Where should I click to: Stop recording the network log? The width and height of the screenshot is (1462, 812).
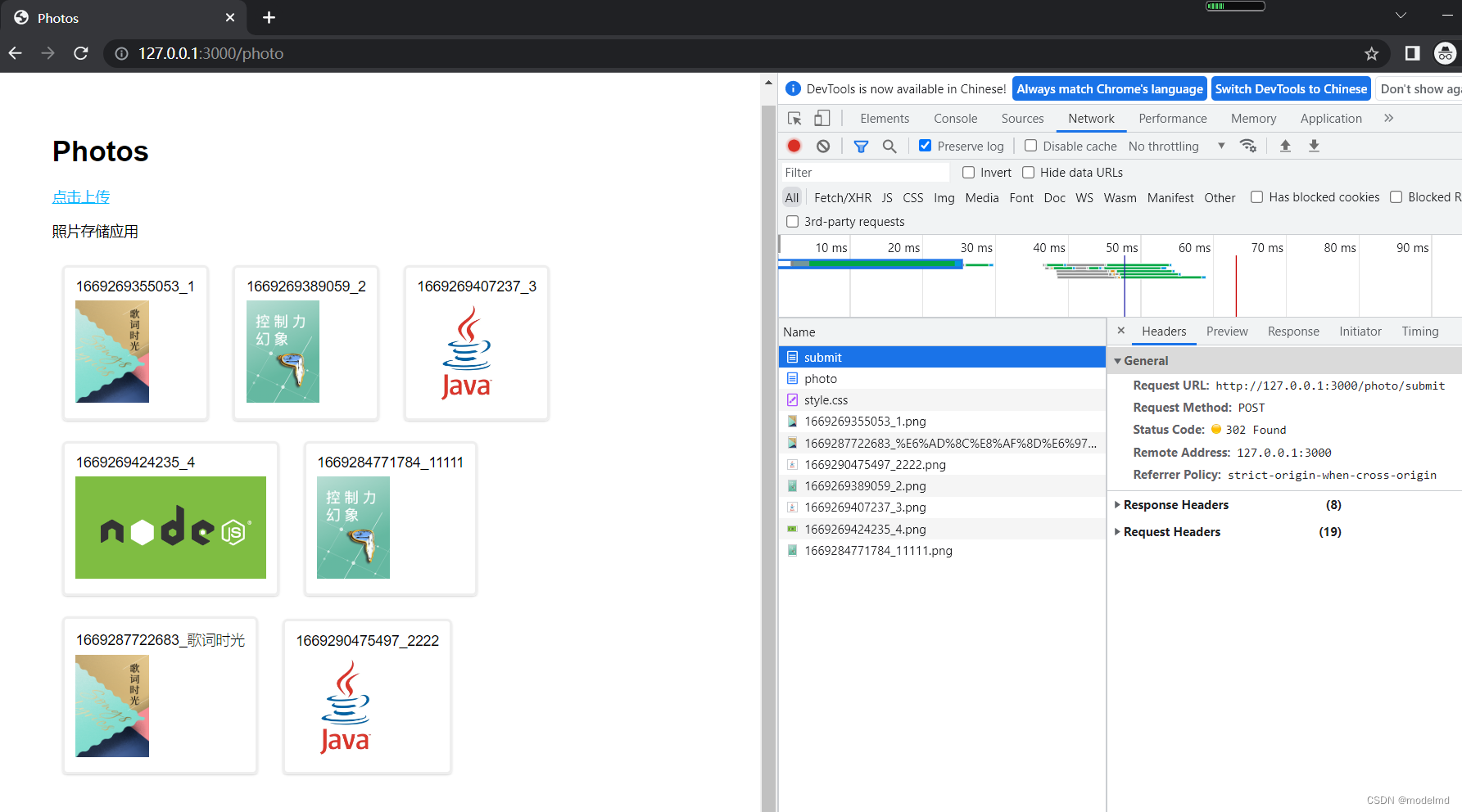click(794, 146)
